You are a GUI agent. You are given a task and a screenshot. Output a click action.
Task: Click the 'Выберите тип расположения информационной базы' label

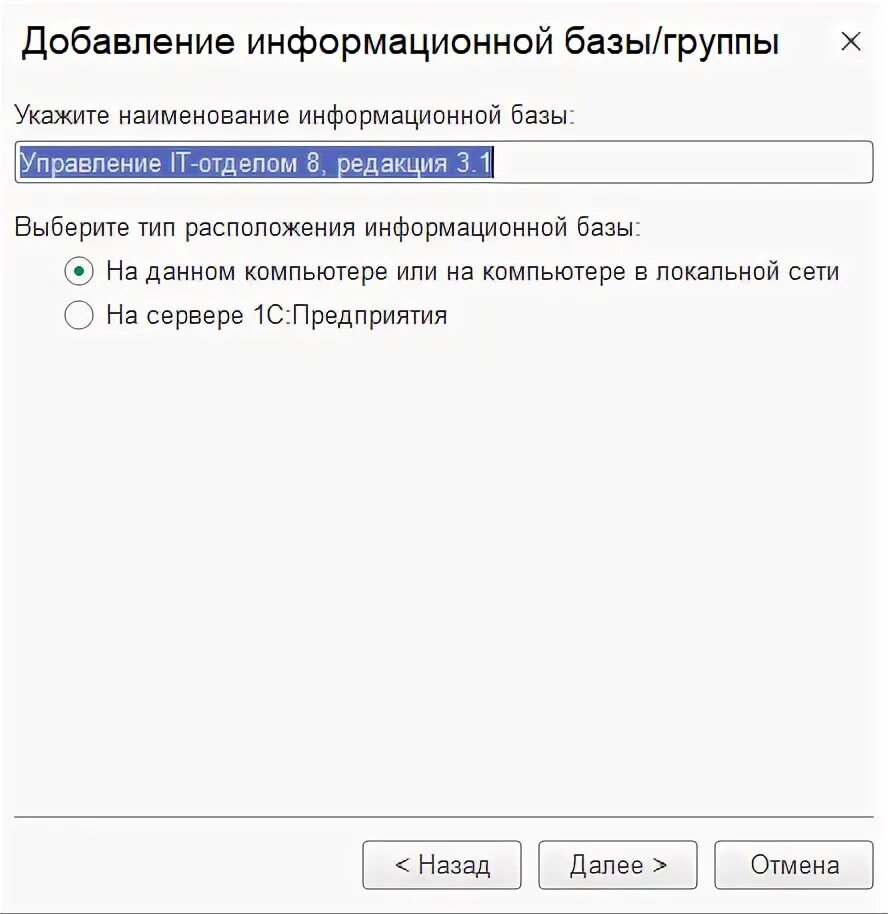point(328,227)
